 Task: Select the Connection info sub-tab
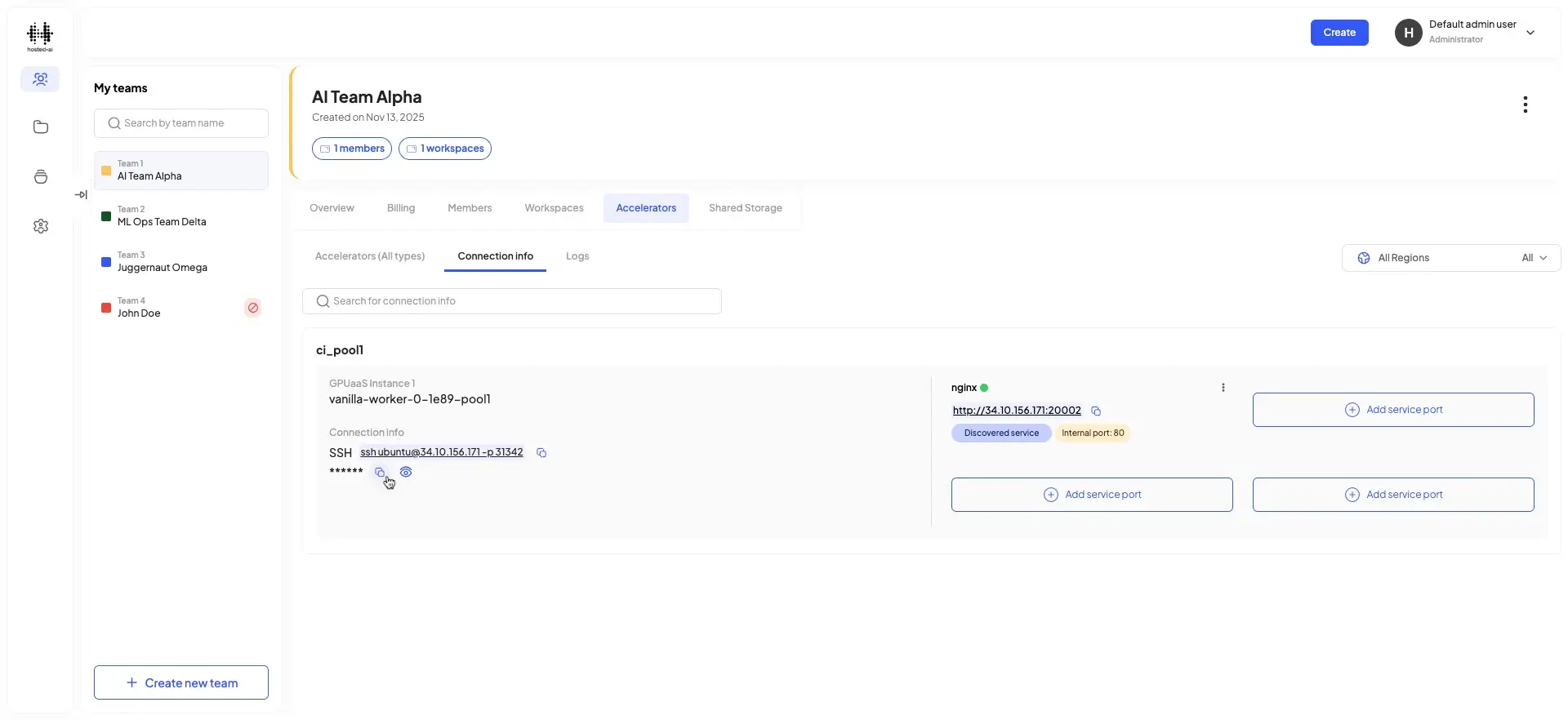coord(496,256)
